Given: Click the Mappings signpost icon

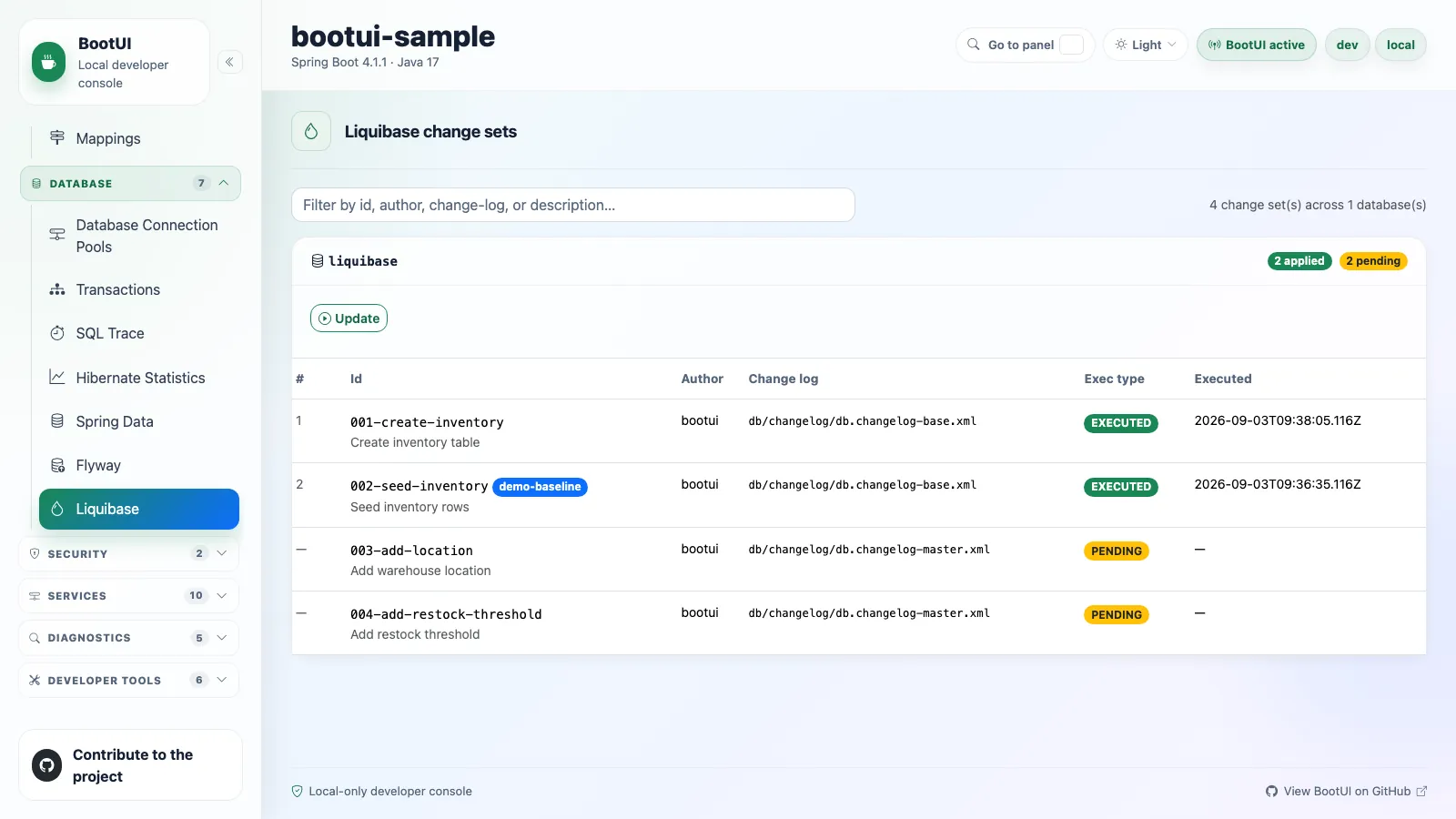Looking at the screenshot, I should click(x=57, y=137).
